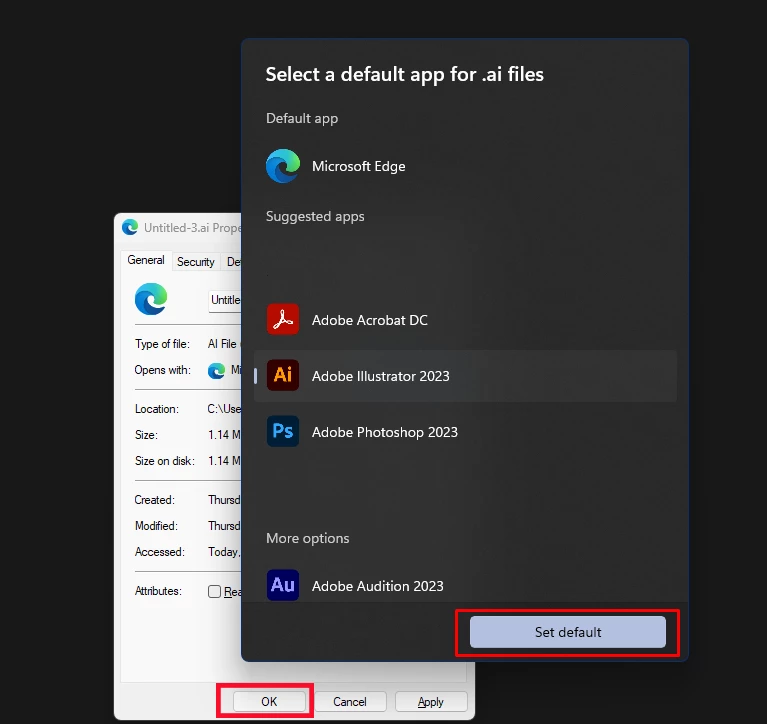Viewport: 767px width, 724px height.
Task: Choose the Adobe Audition 2023 label
Action: tap(378, 586)
